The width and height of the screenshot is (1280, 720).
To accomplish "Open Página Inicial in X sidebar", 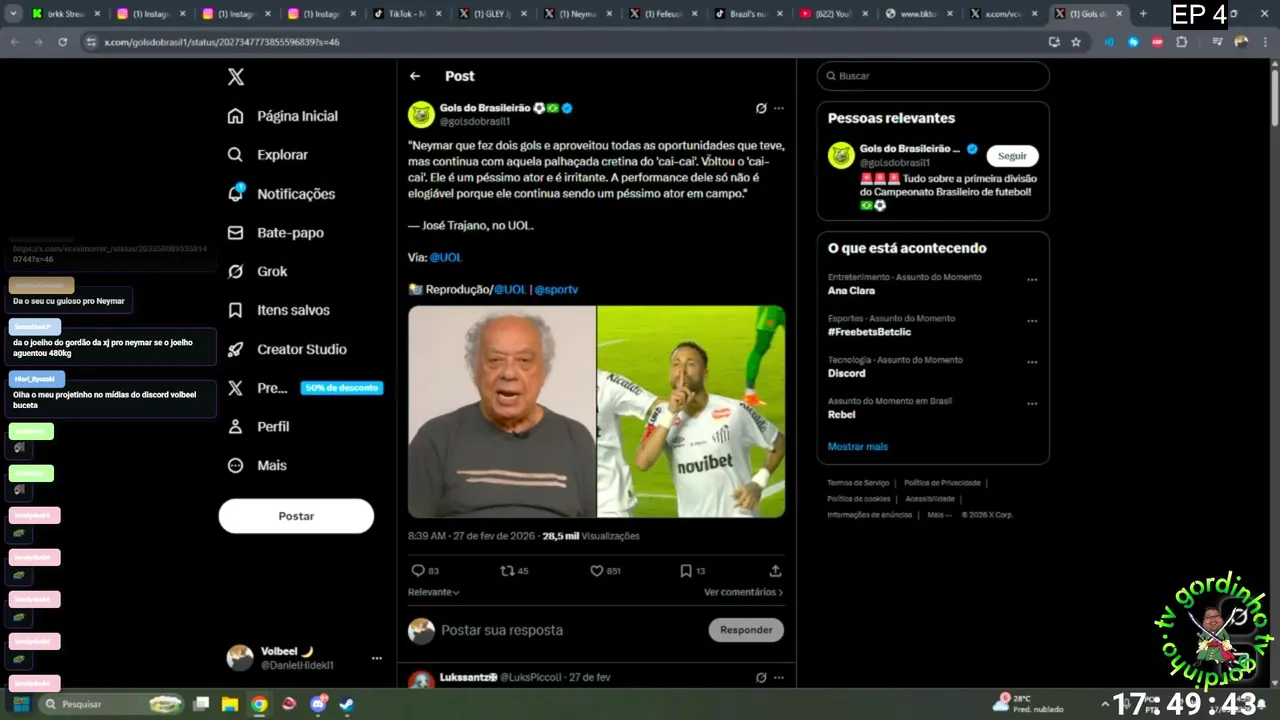I will pyautogui.click(x=283, y=116).
